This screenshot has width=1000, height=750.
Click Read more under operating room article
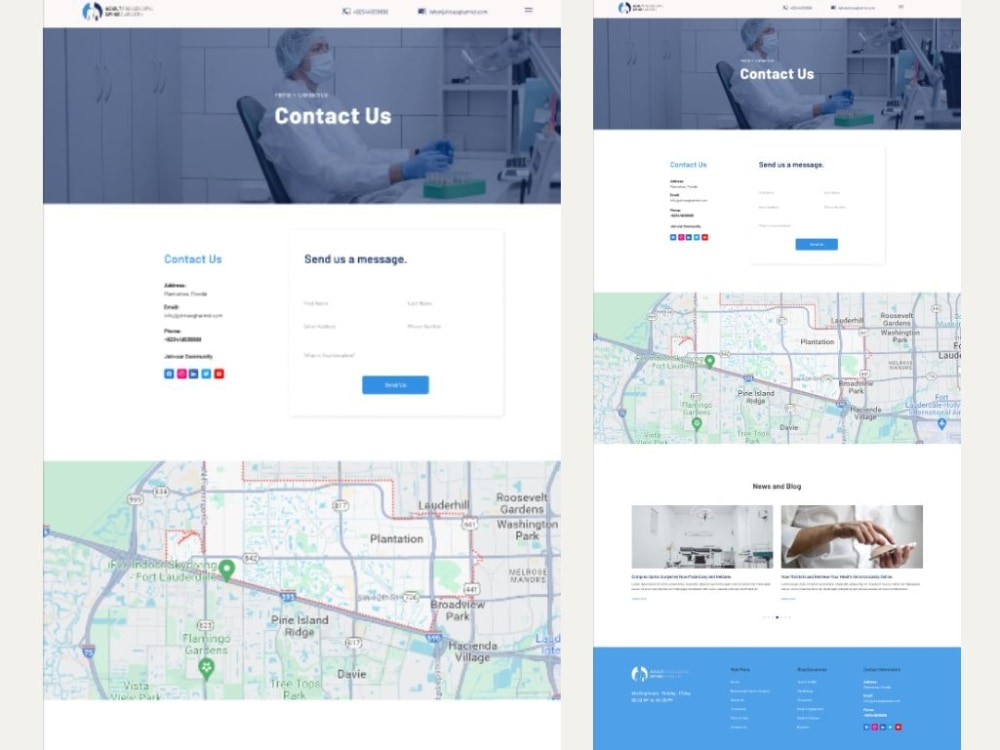click(x=638, y=599)
